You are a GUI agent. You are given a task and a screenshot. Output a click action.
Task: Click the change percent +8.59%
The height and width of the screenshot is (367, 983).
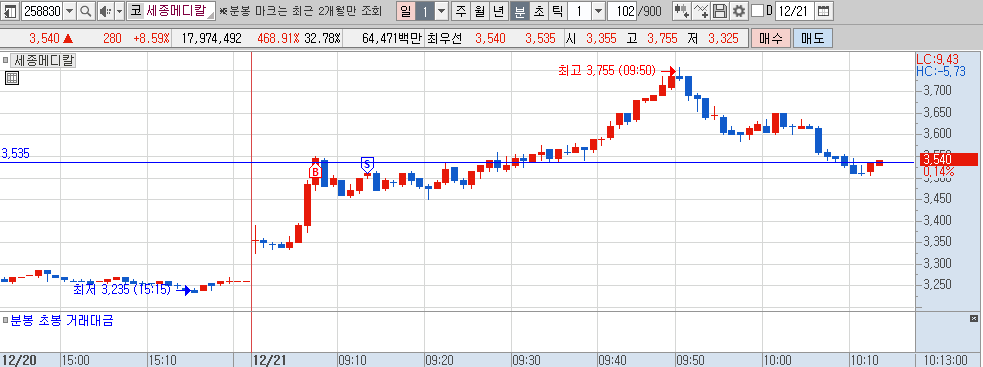pos(151,38)
